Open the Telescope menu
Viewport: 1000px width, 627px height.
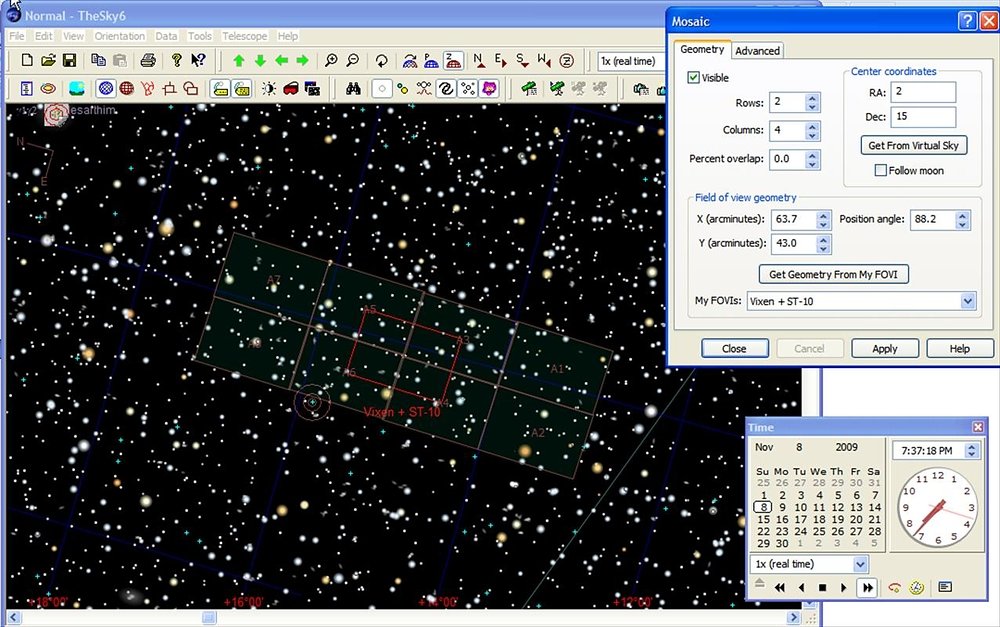[x=244, y=36]
